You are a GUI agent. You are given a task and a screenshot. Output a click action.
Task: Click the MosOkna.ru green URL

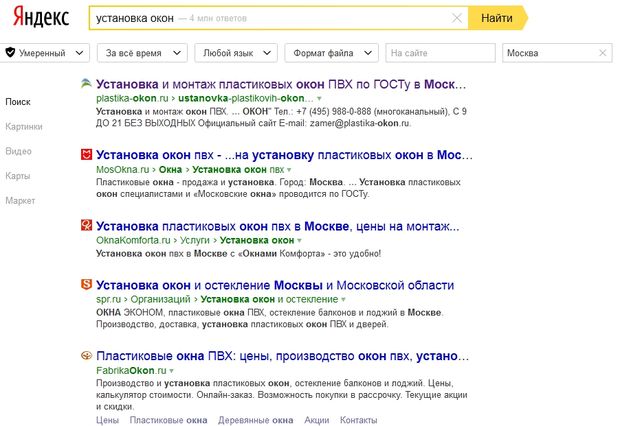click(123, 169)
